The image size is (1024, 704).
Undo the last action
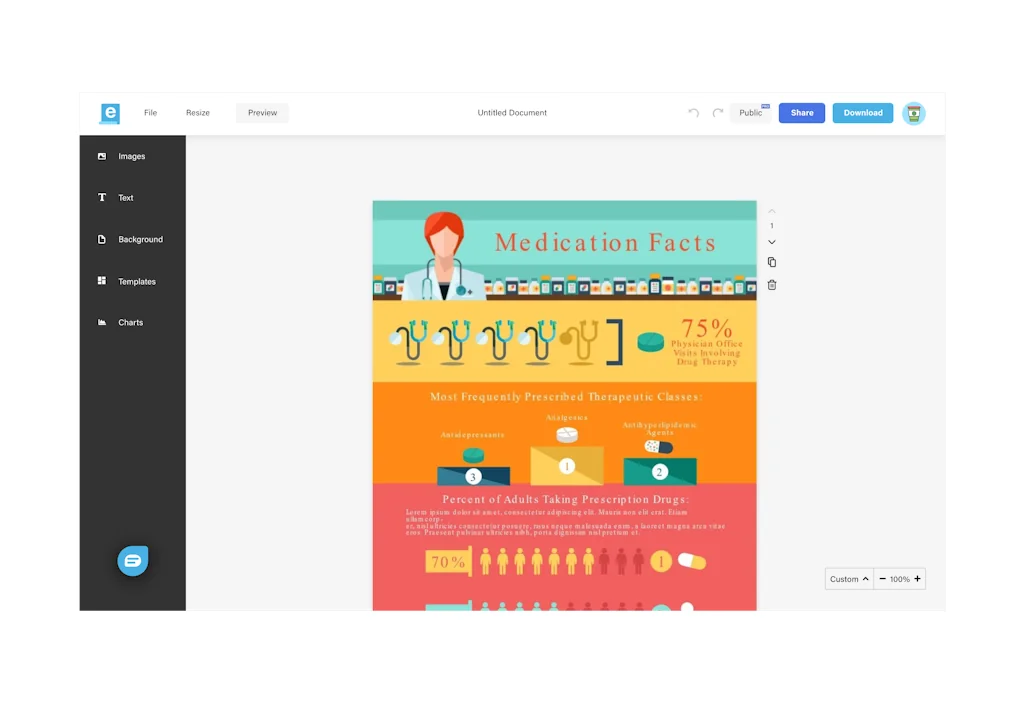click(x=693, y=113)
